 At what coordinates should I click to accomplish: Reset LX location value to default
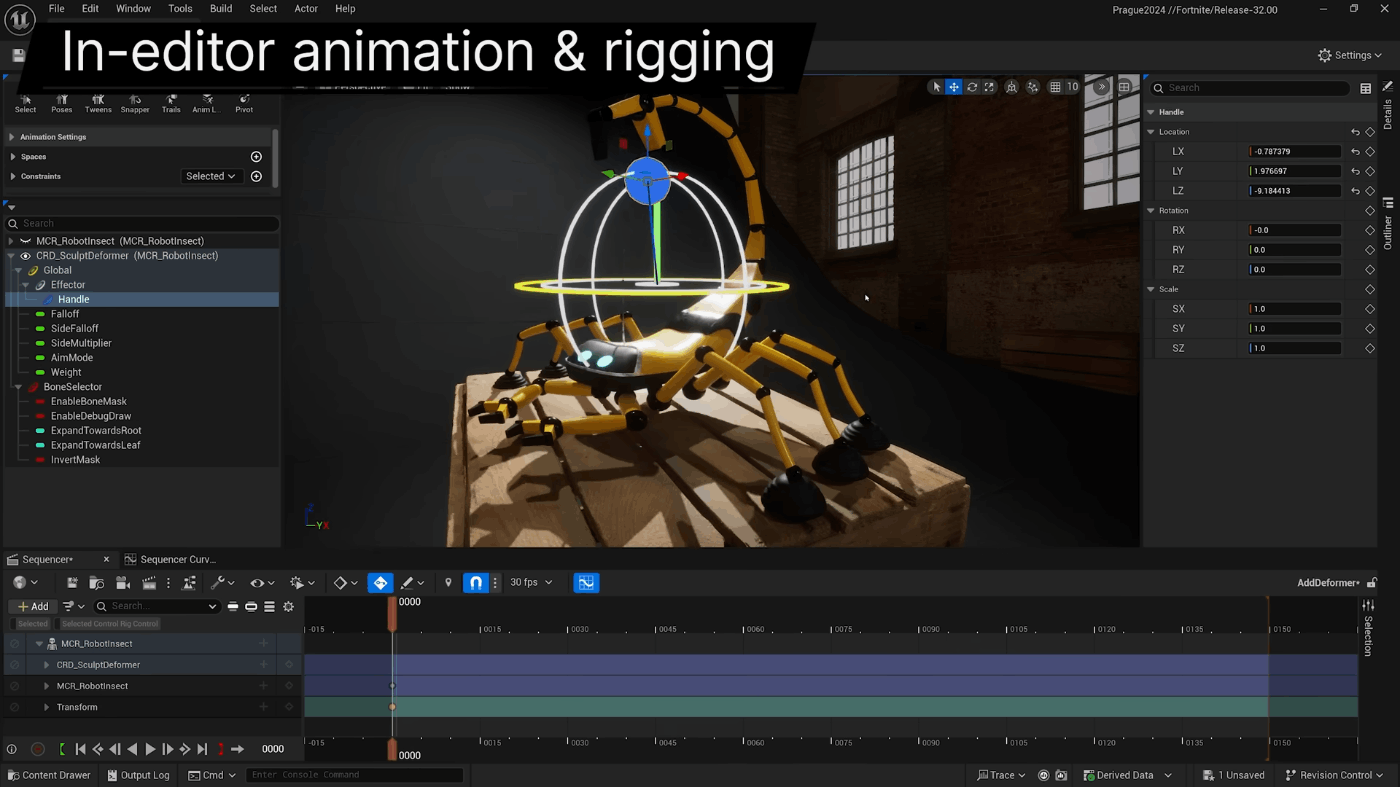1355,152
